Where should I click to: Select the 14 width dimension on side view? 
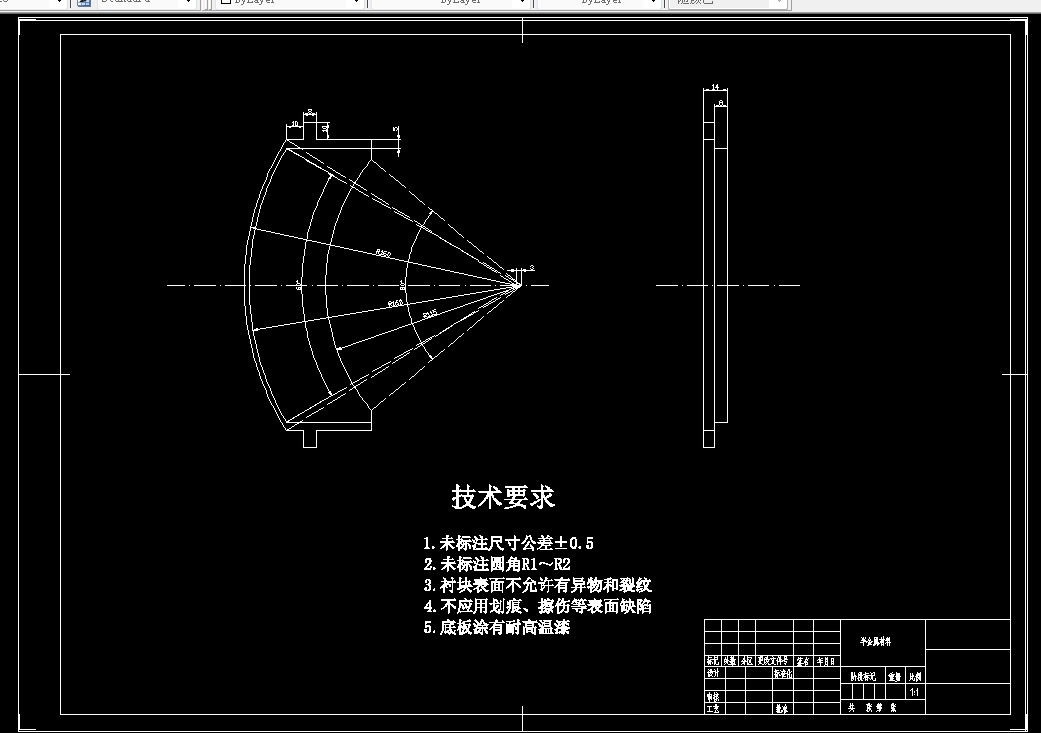[715, 87]
